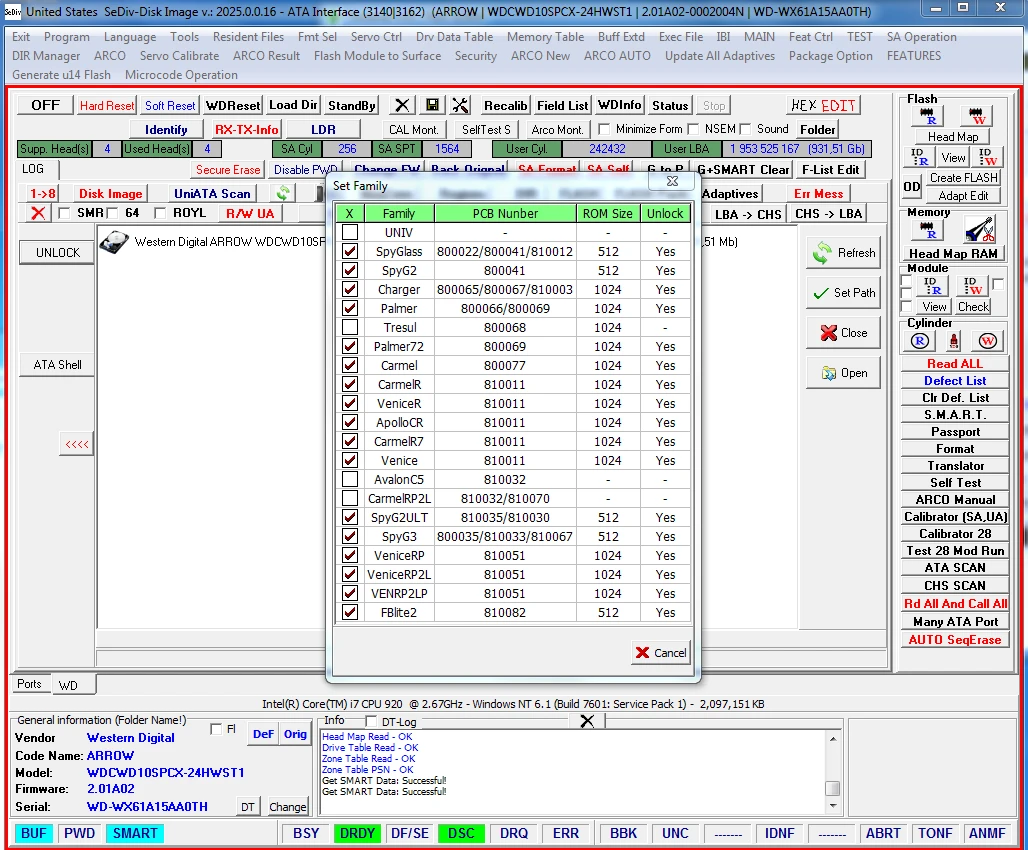Click the red X icon left of SMR
The width and height of the screenshot is (1028, 850).
point(38,213)
